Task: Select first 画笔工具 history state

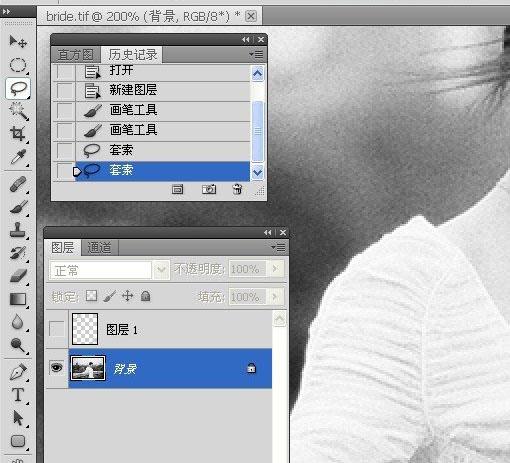Action: (x=163, y=110)
